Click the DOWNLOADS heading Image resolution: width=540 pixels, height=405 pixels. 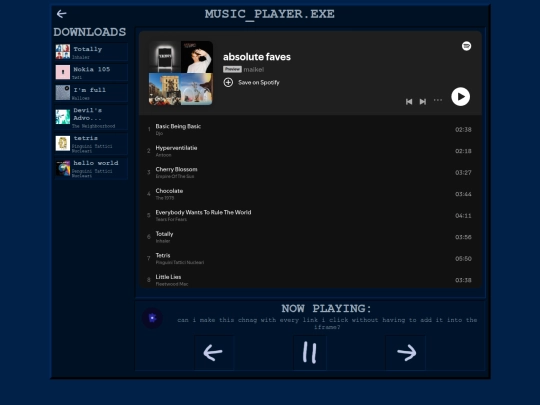pos(90,32)
